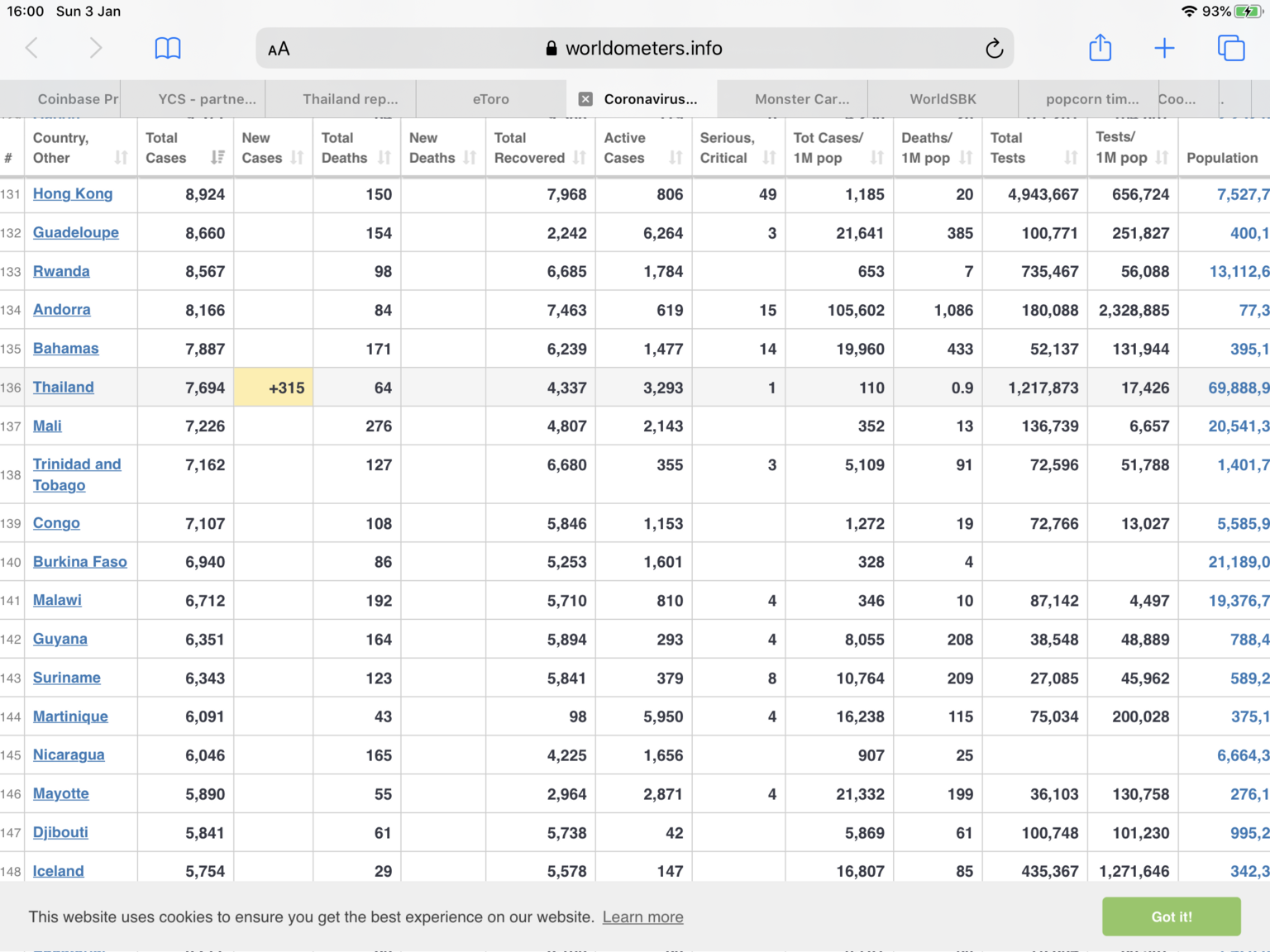This screenshot has height=952, width=1270.
Task: Reload the page with refresh icon
Action: tap(994, 48)
